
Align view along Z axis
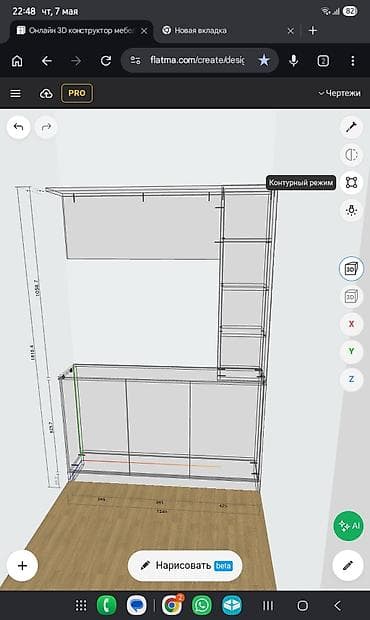[351, 379]
